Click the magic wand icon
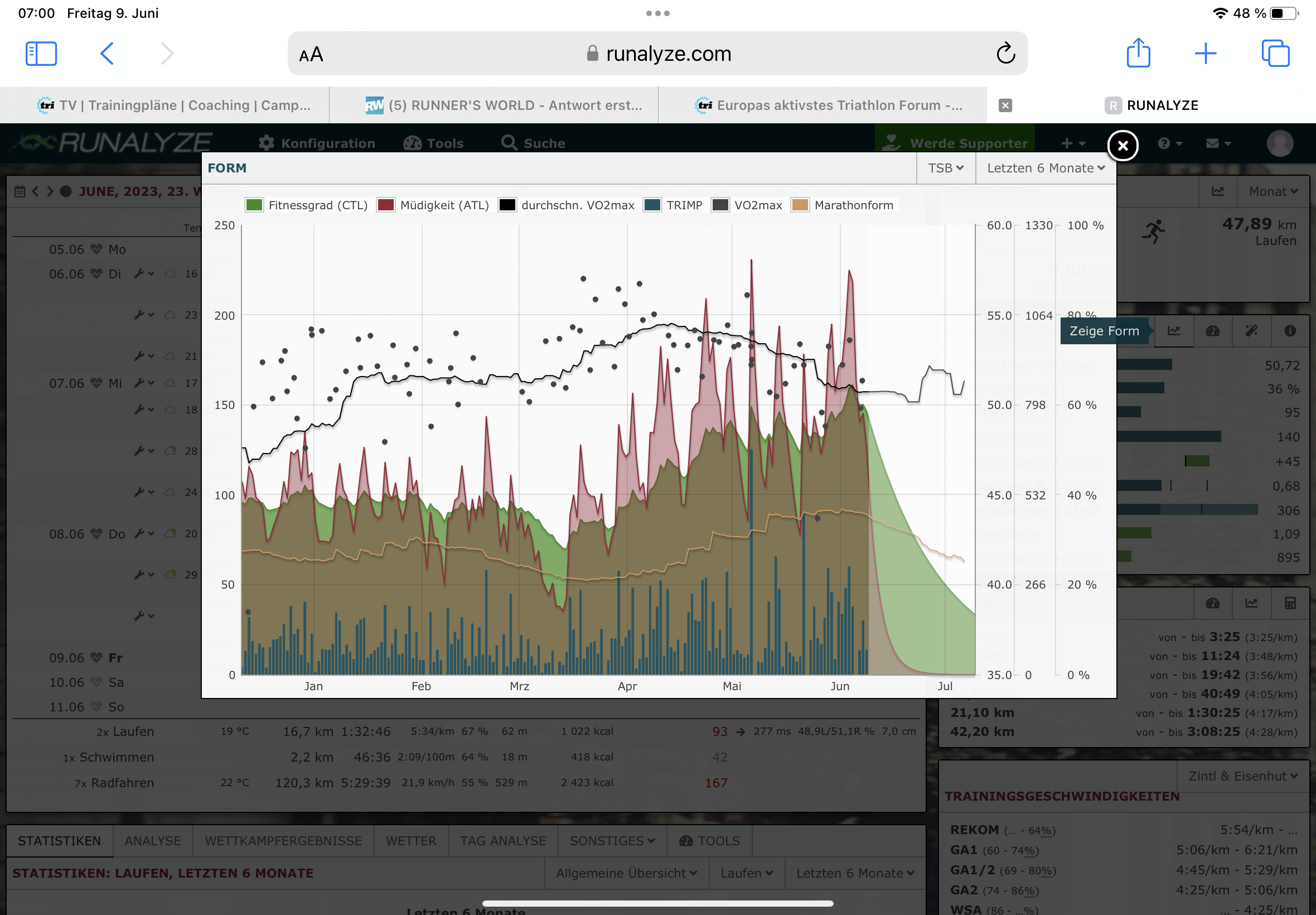The image size is (1316, 915). pos(1251,331)
